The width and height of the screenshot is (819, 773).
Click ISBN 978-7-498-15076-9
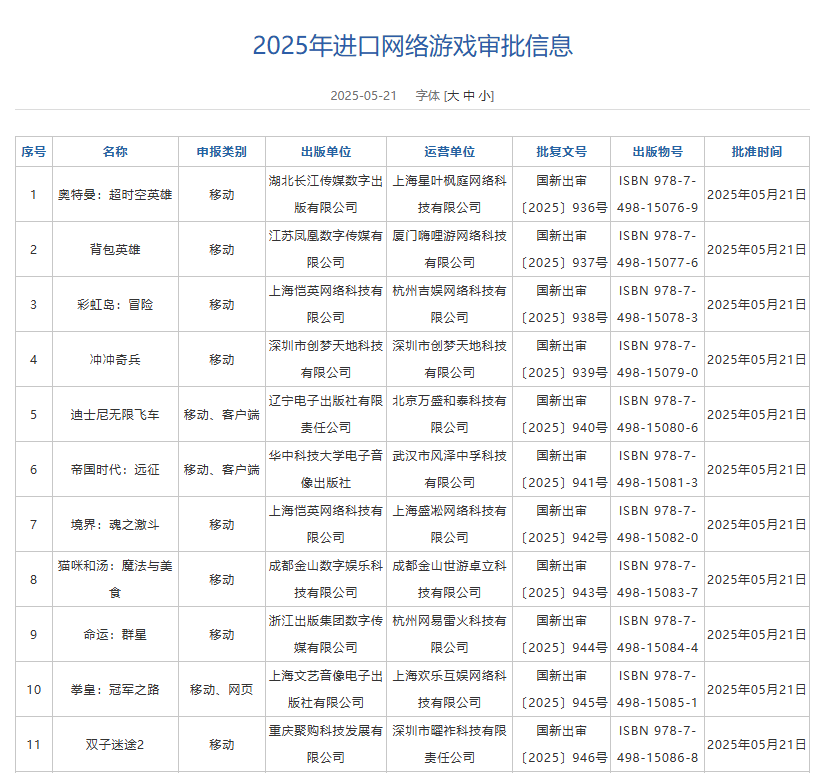657,194
